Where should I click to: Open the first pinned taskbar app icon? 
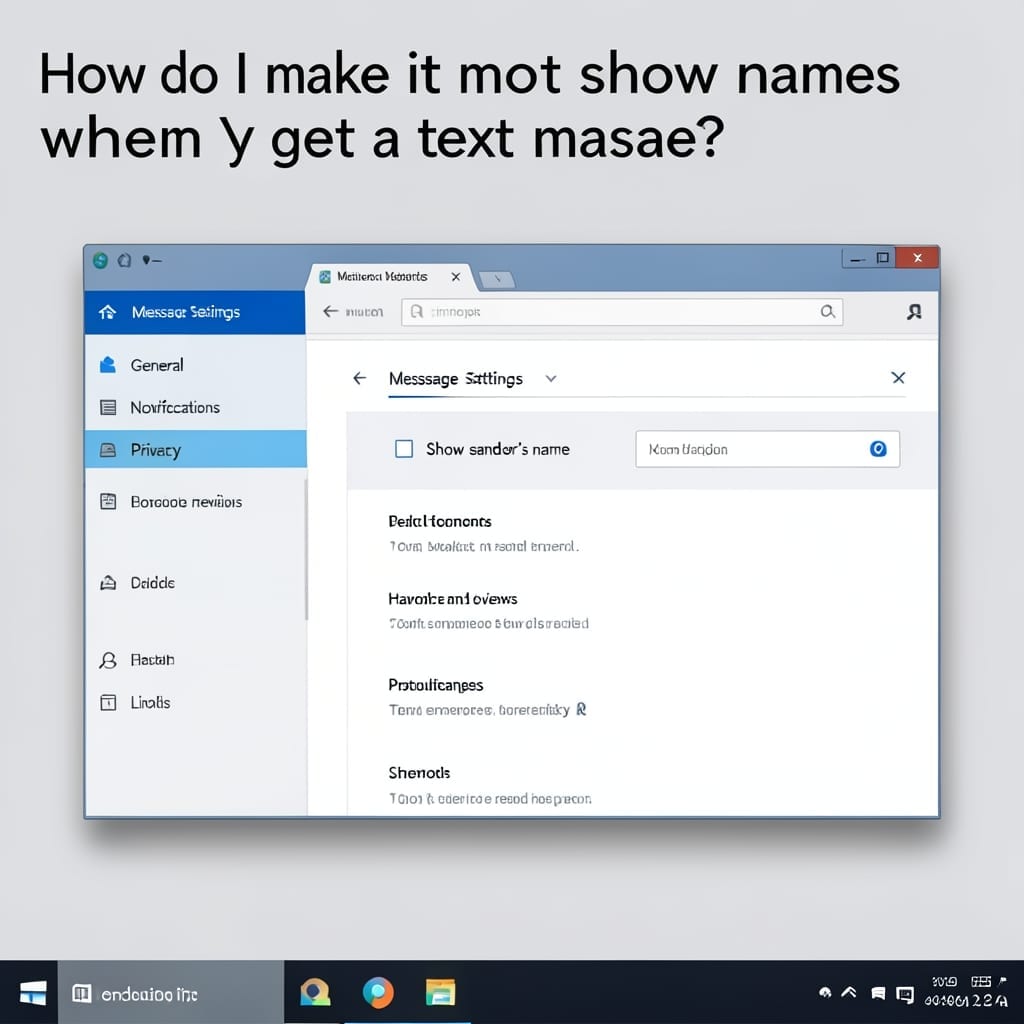(315, 993)
